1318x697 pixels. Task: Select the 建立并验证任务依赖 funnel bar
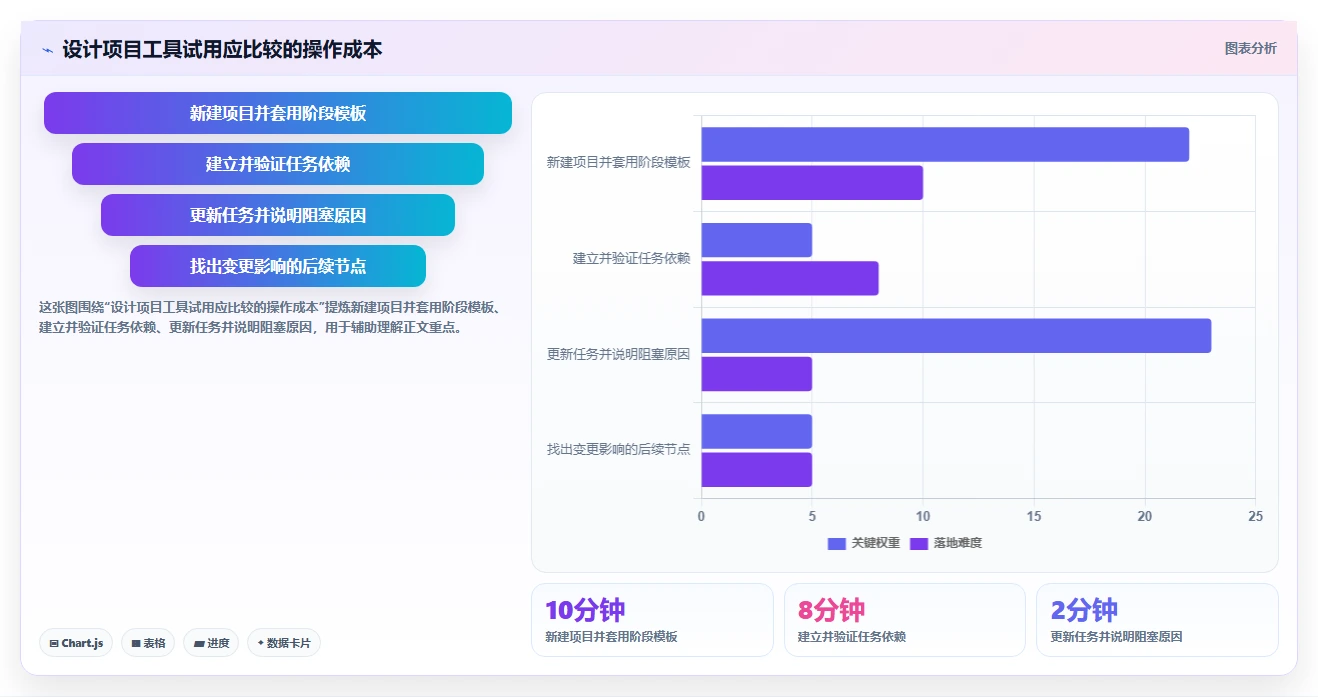[278, 164]
